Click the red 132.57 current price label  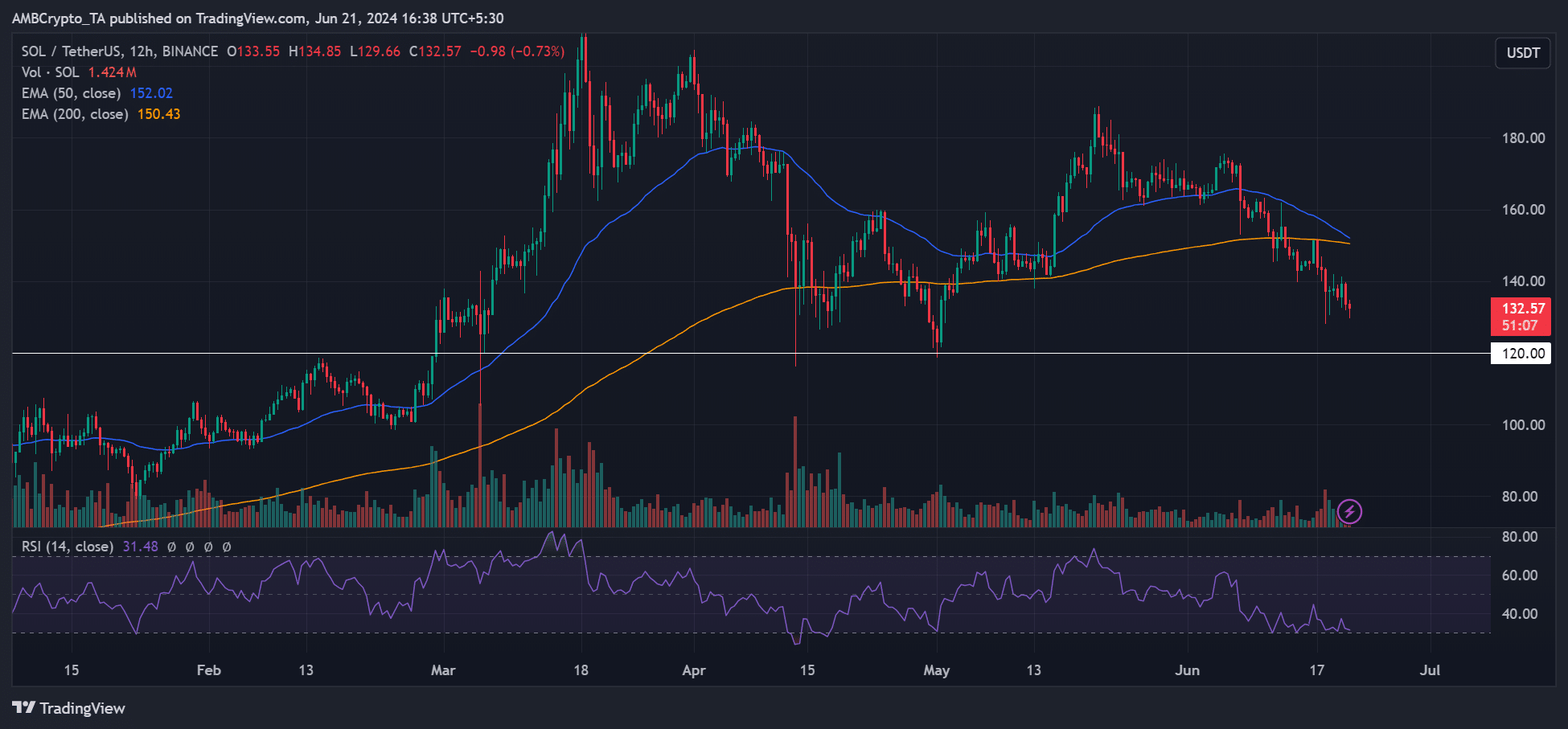1521,317
